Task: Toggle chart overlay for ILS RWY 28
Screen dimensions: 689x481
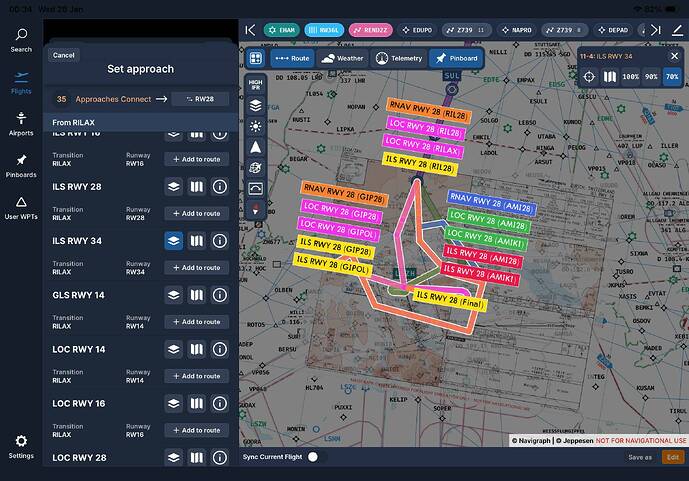Action: (x=174, y=187)
